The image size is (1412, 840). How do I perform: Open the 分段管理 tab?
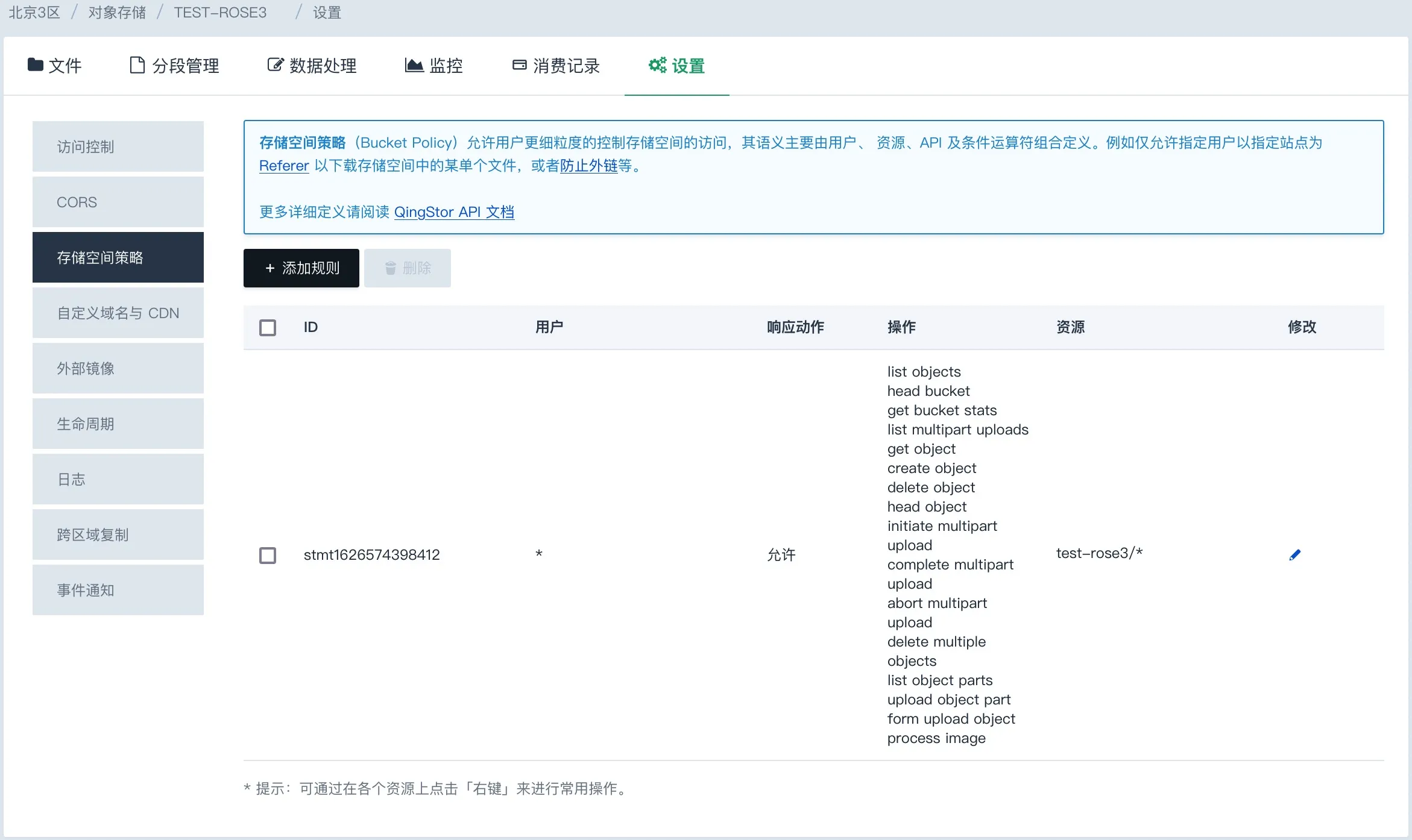(175, 66)
